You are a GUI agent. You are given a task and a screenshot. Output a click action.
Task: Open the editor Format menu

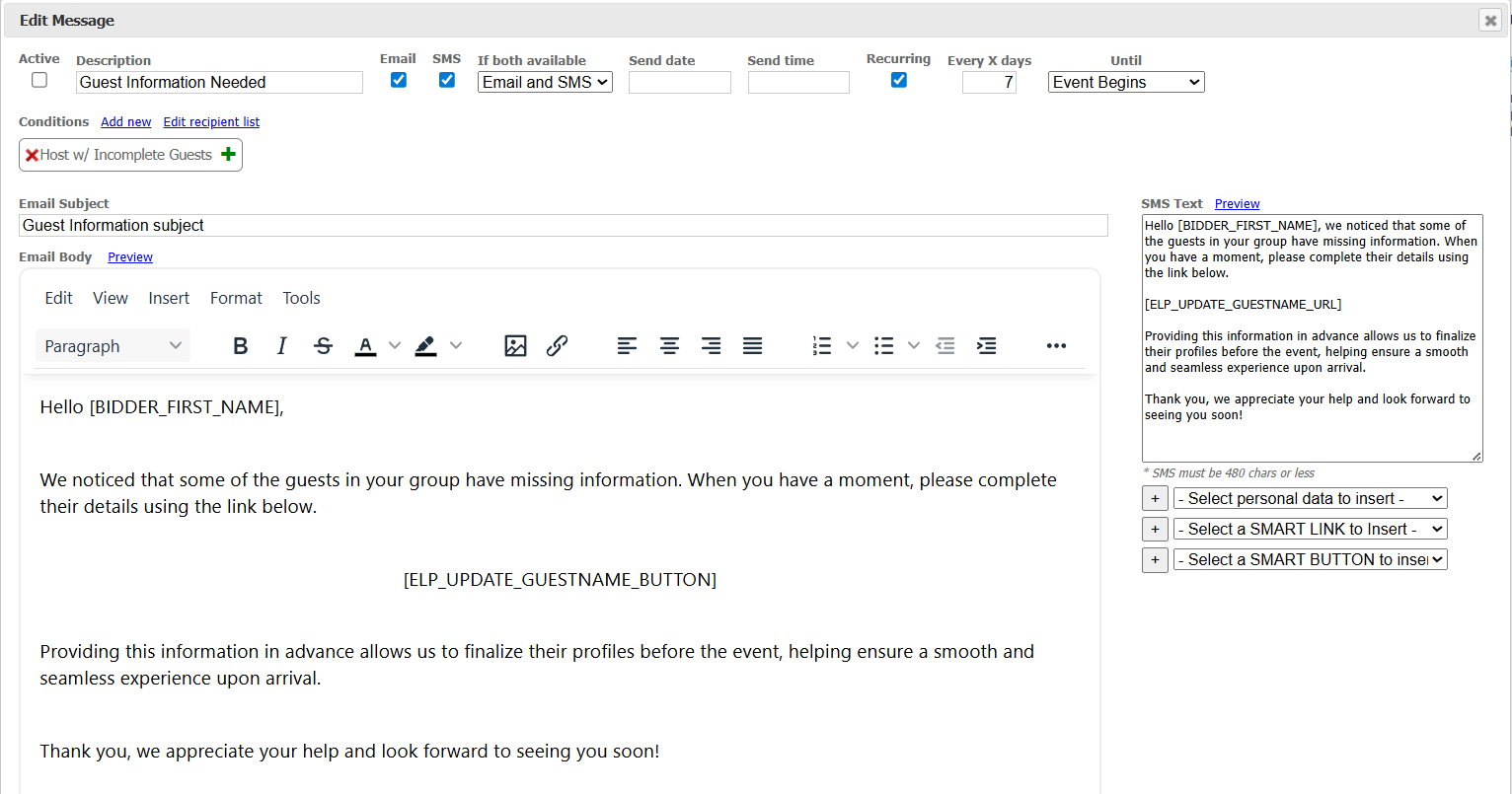[x=236, y=298]
